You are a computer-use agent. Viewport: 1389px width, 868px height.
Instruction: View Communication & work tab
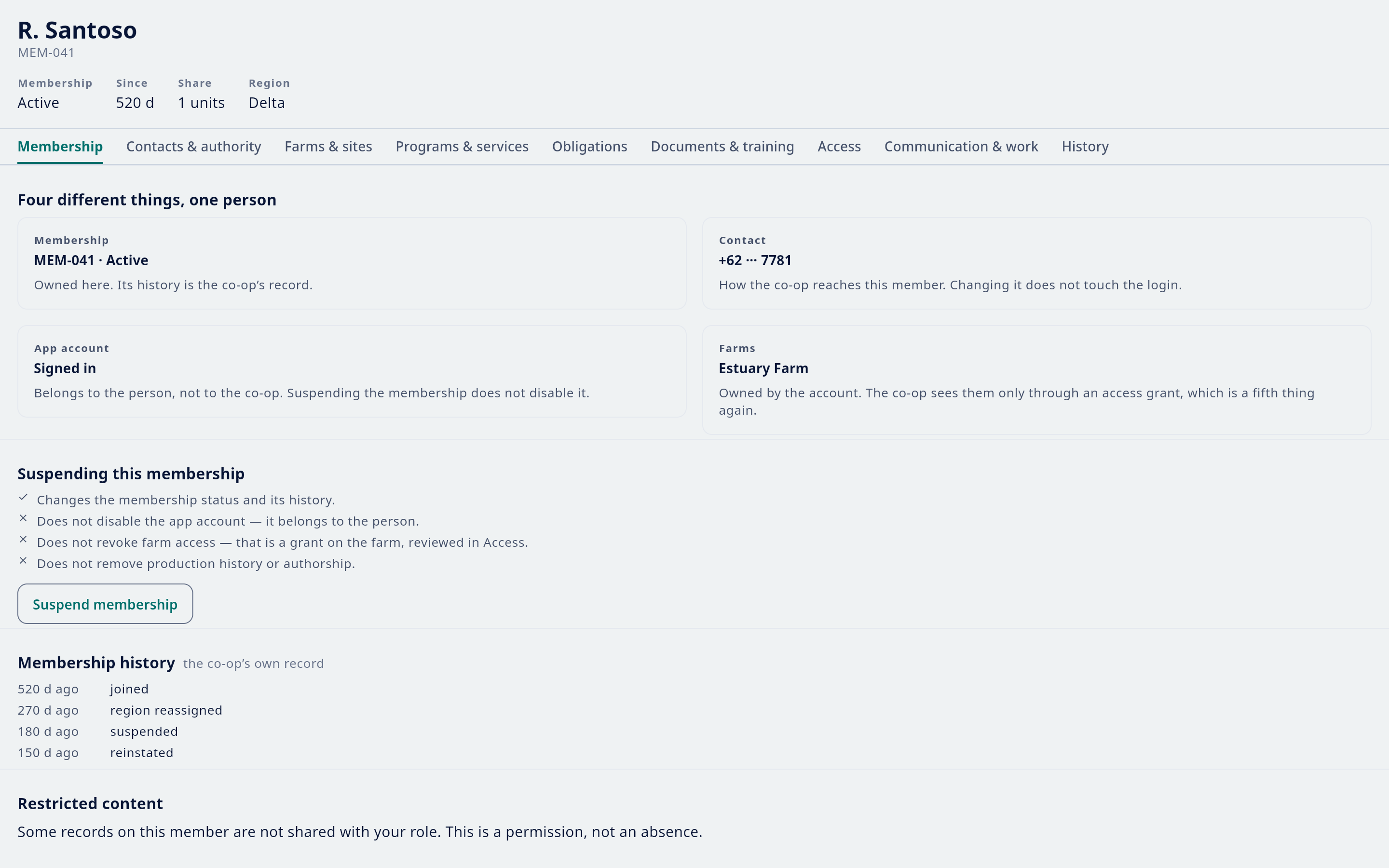(961, 147)
